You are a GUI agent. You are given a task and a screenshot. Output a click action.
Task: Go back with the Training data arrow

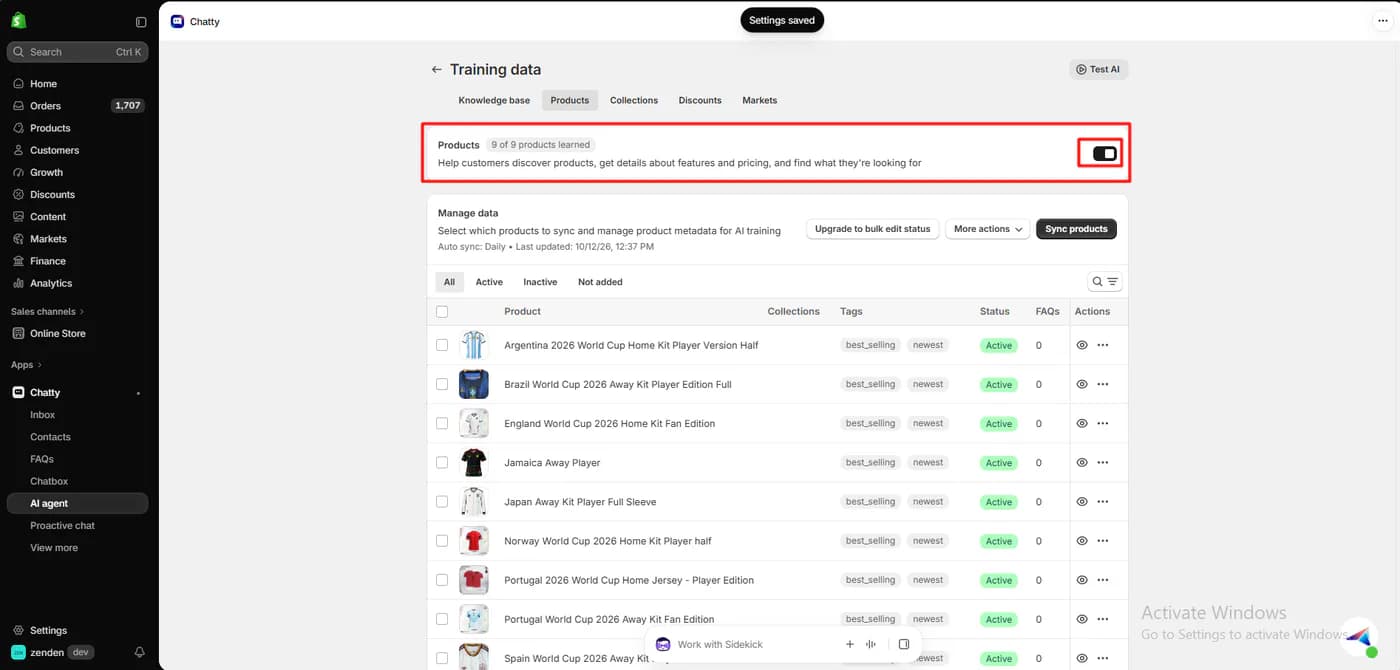436,70
